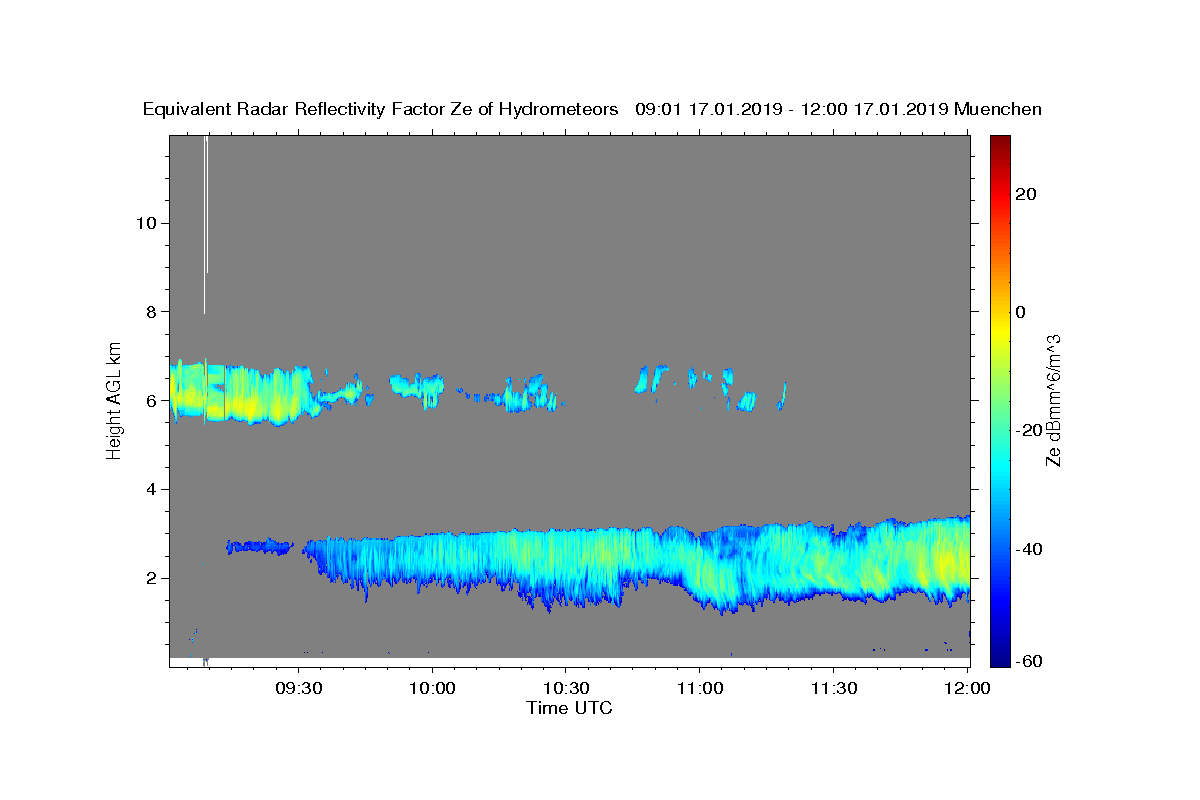The width and height of the screenshot is (1200, 800).
Task: Click the 'Time UTC' axis label
Action: coord(569,708)
